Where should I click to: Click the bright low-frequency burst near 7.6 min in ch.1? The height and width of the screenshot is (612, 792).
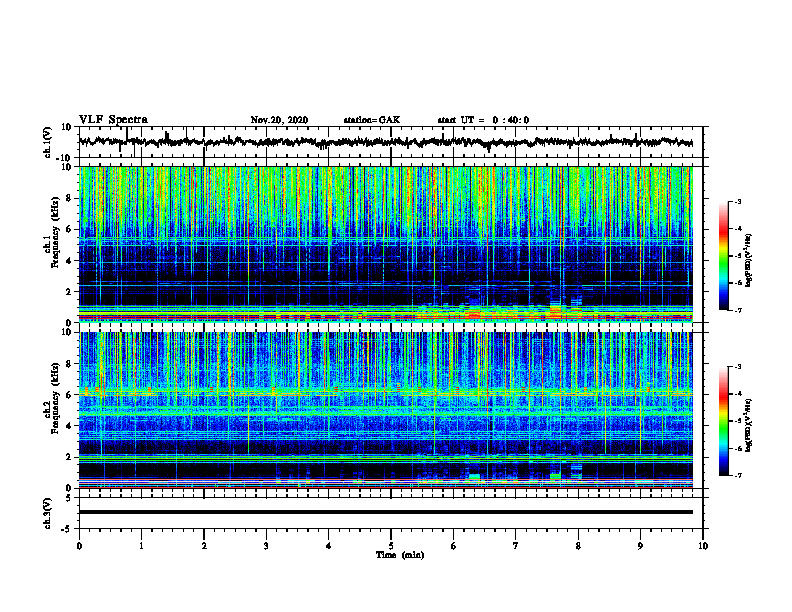coord(555,311)
